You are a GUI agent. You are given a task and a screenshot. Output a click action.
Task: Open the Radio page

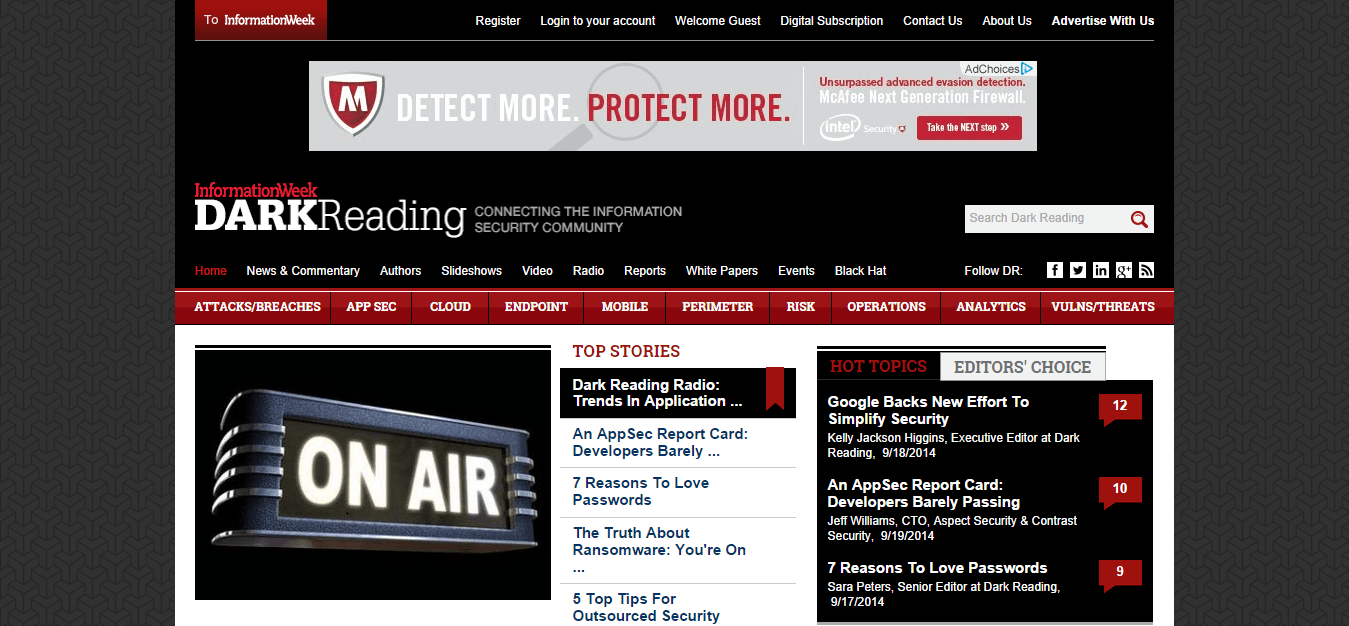coord(588,271)
